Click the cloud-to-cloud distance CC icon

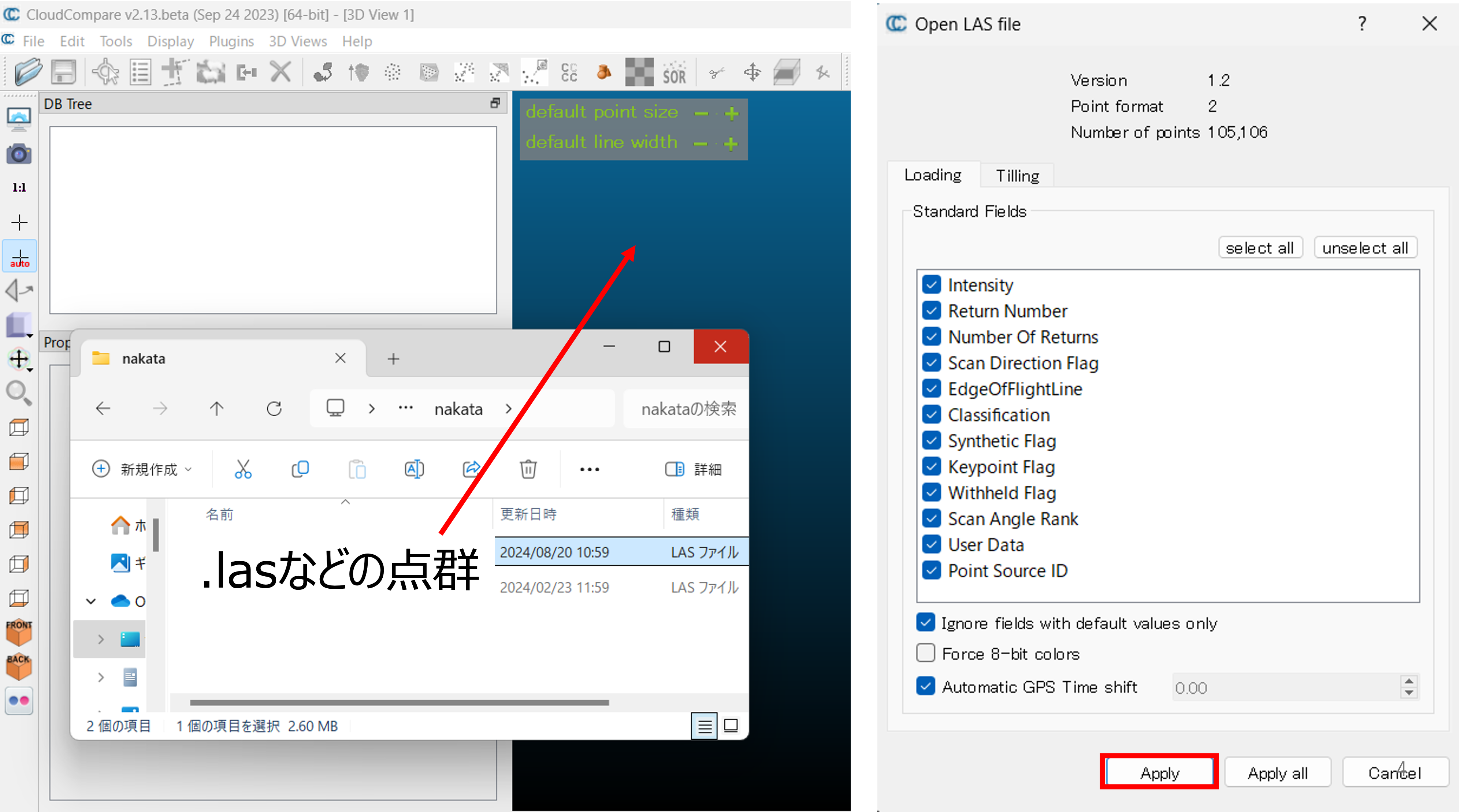(x=569, y=72)
